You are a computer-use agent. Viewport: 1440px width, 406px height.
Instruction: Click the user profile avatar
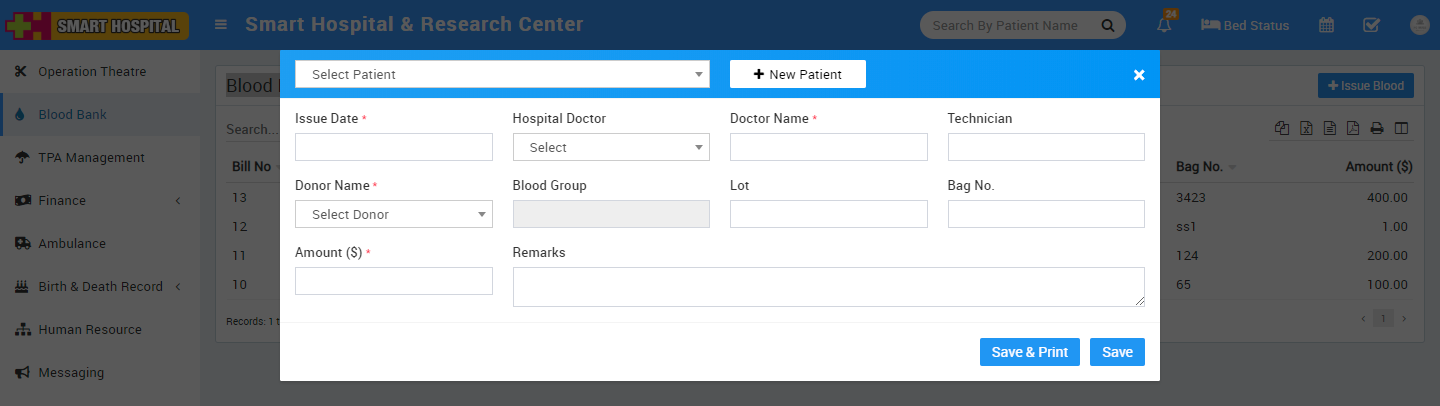1419,26
